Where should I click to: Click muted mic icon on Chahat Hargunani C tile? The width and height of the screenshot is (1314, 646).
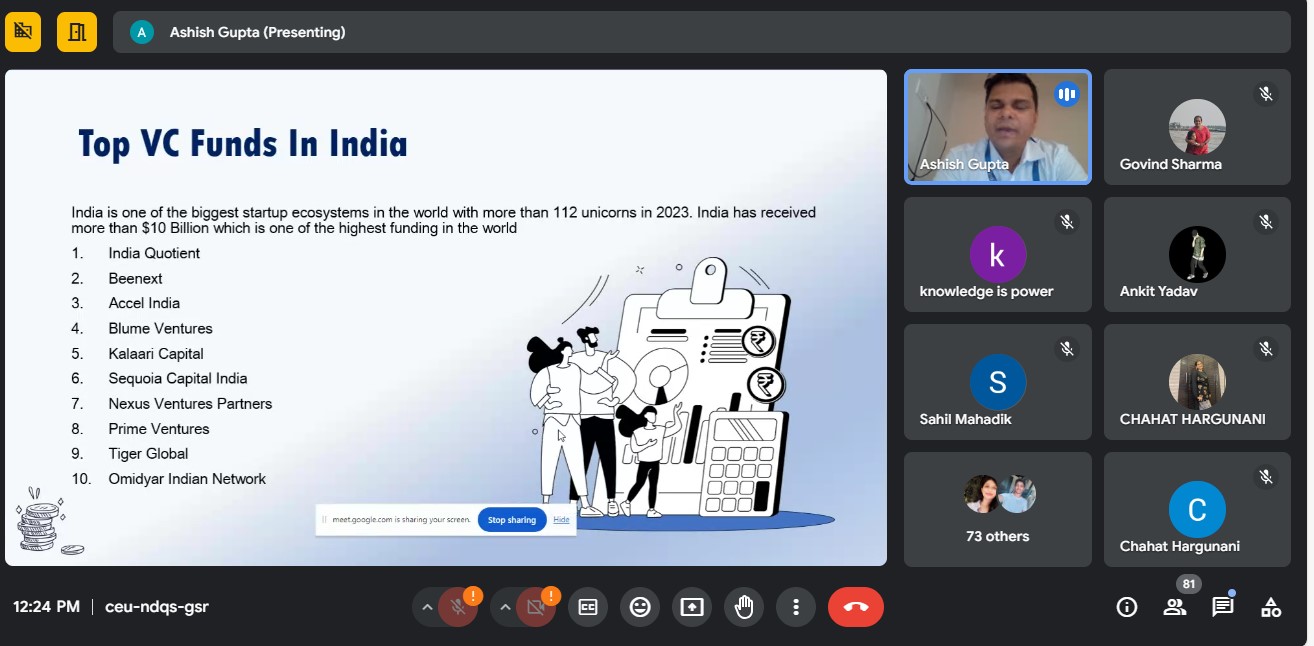coord(1266,476)
